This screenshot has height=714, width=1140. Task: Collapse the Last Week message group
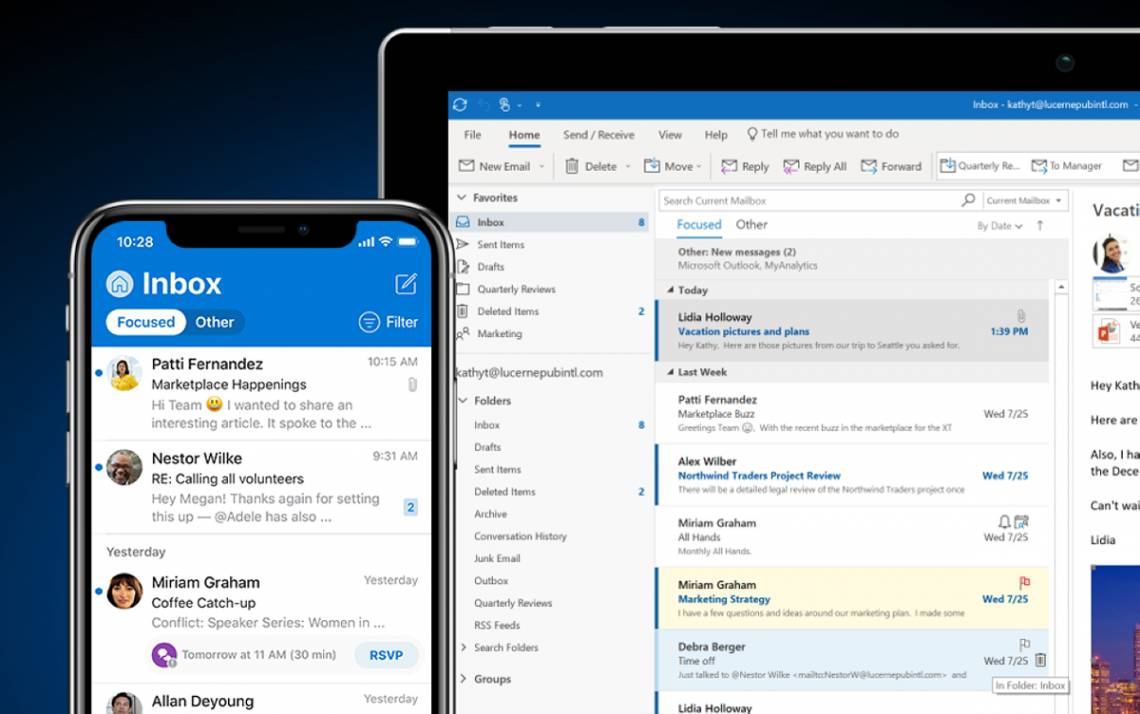tap(670, 372)
